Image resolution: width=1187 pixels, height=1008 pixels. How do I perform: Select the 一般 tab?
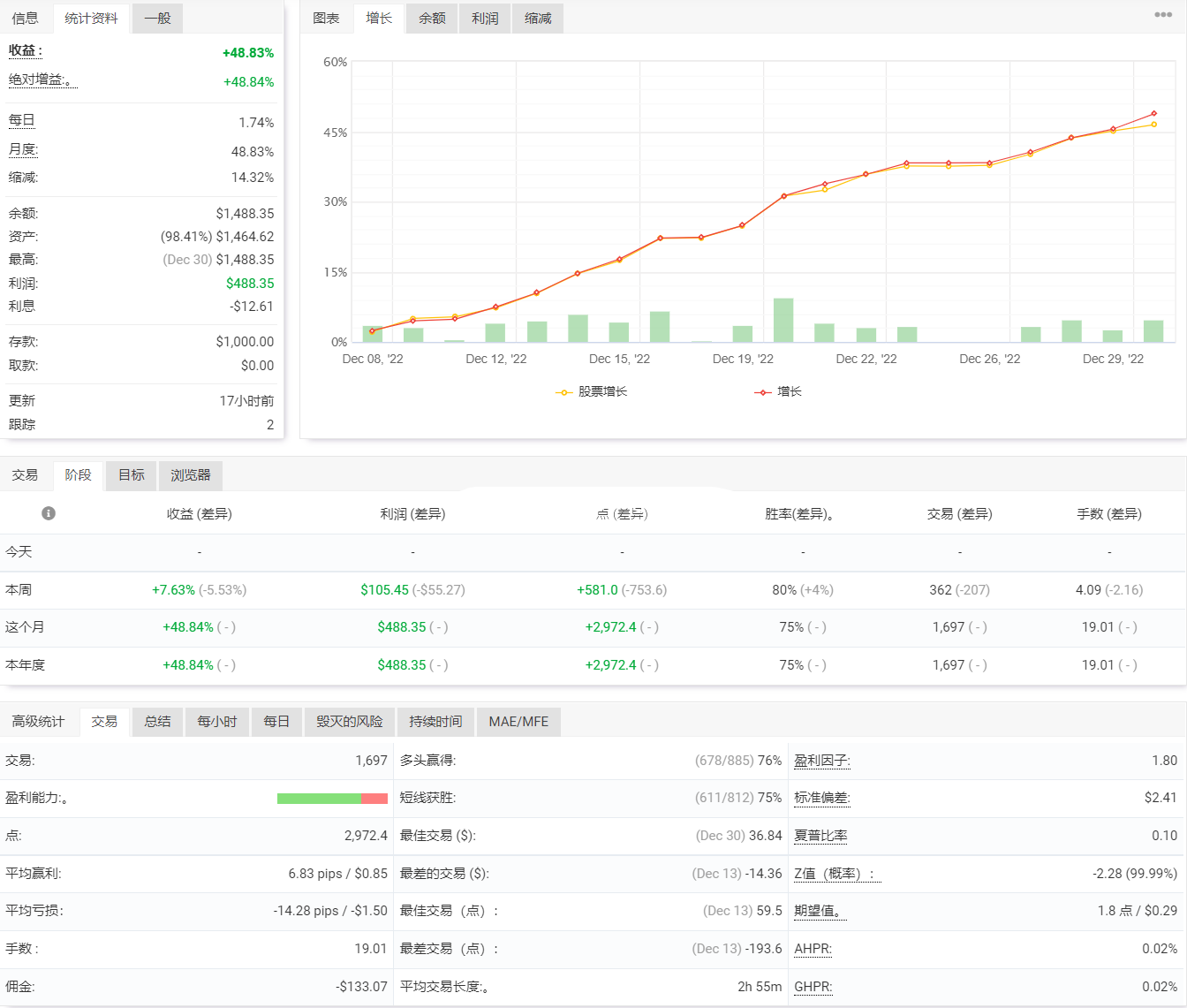157,19
